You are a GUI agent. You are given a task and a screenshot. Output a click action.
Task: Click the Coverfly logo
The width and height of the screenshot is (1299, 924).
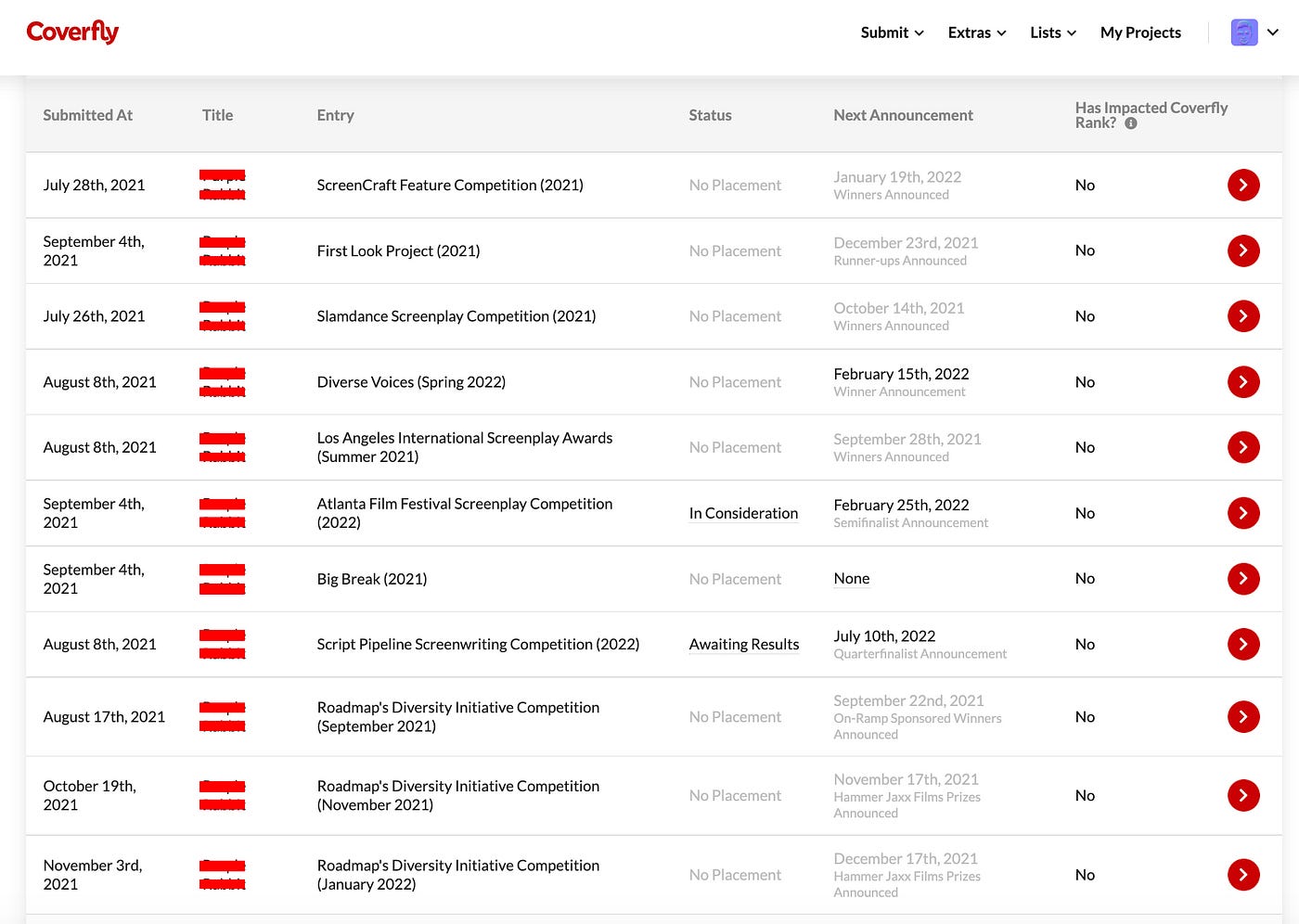(72, 32)
